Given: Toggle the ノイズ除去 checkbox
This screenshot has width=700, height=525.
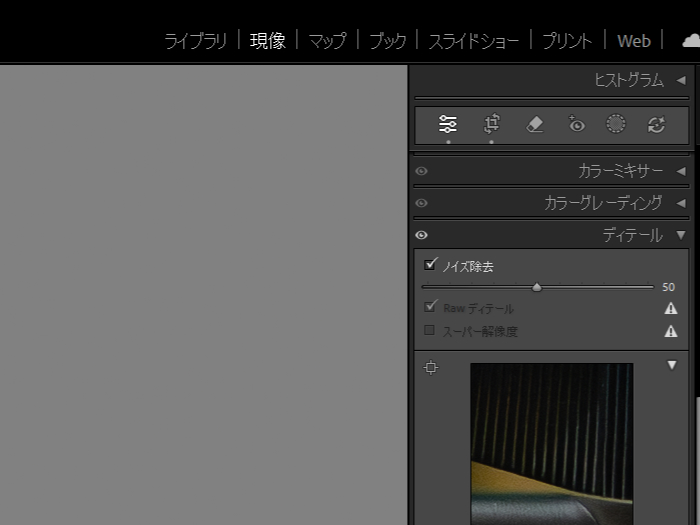Looking at the screenshot, I should click(x=431, y=265).
